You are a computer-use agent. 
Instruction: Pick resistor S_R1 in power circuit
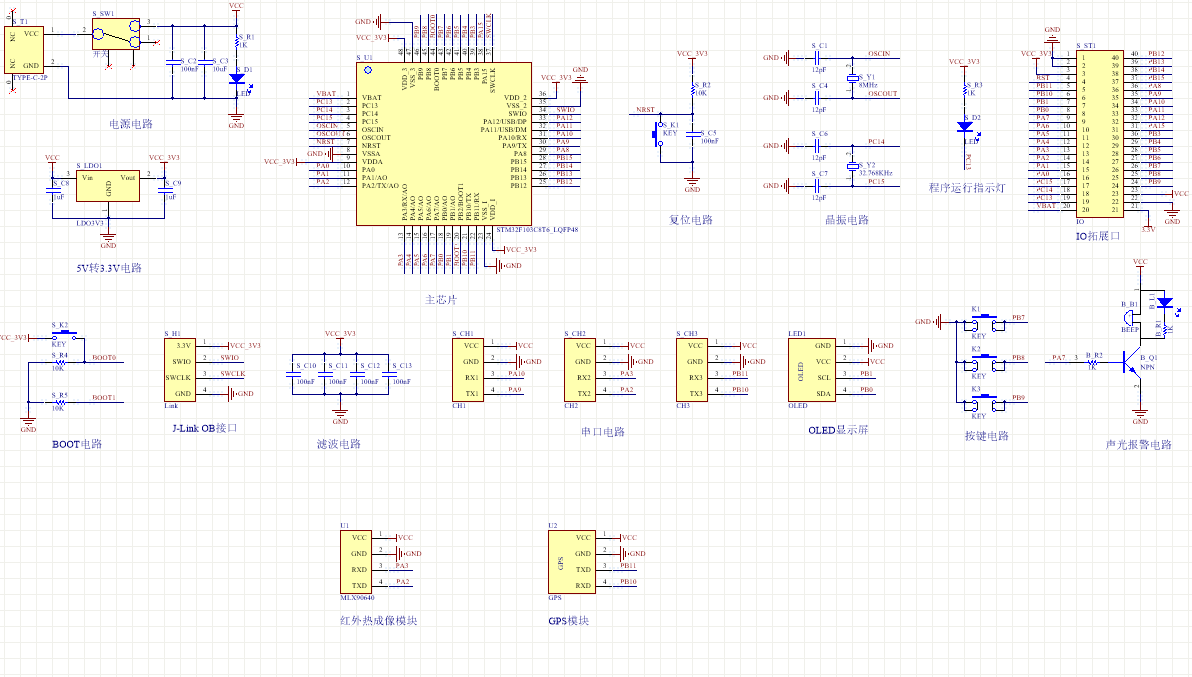[x=237, y=41]
